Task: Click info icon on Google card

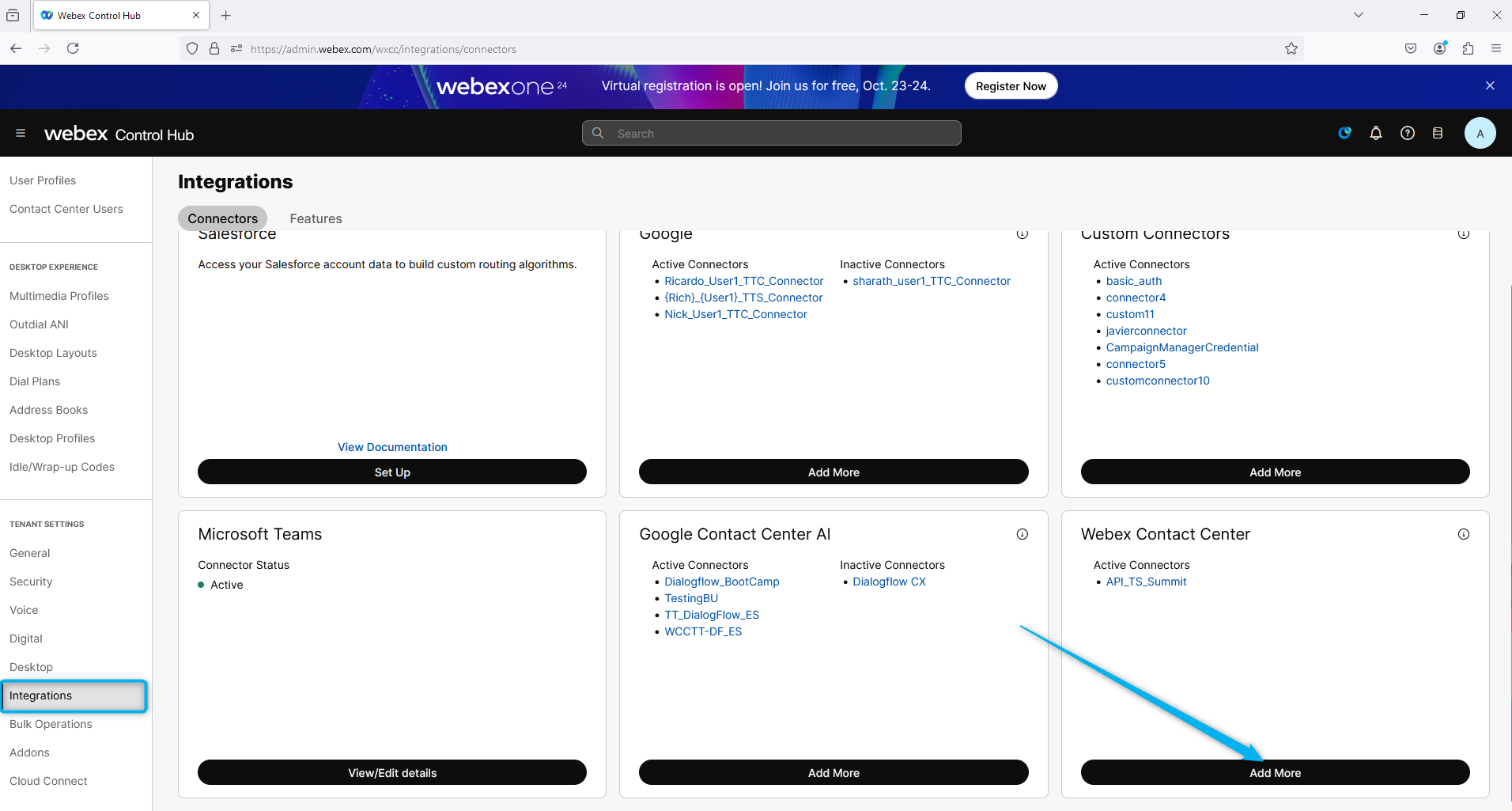Action: point(1022,234)
